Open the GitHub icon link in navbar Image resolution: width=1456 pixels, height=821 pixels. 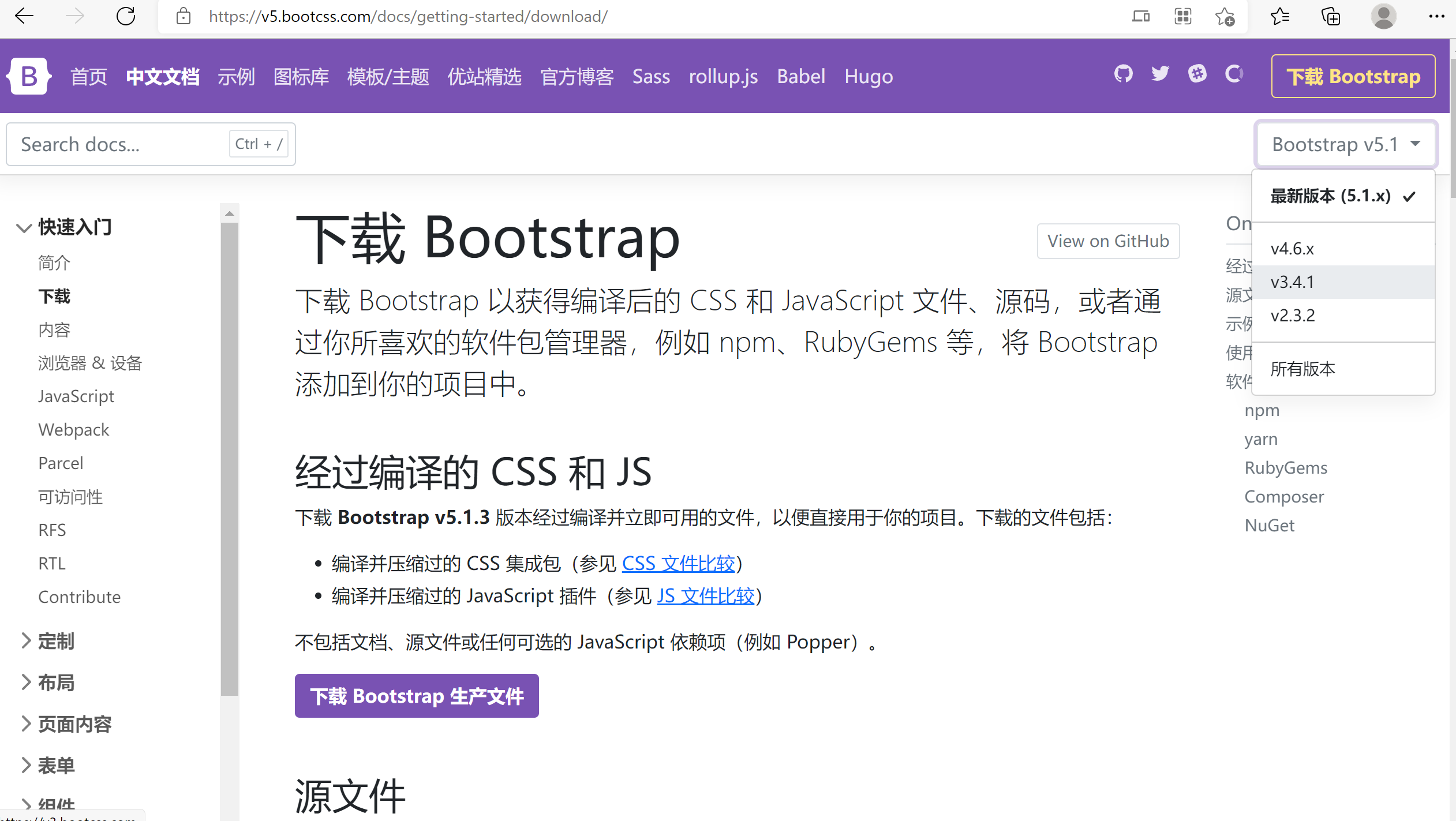pyautogui.click(x=1123, y=74)
